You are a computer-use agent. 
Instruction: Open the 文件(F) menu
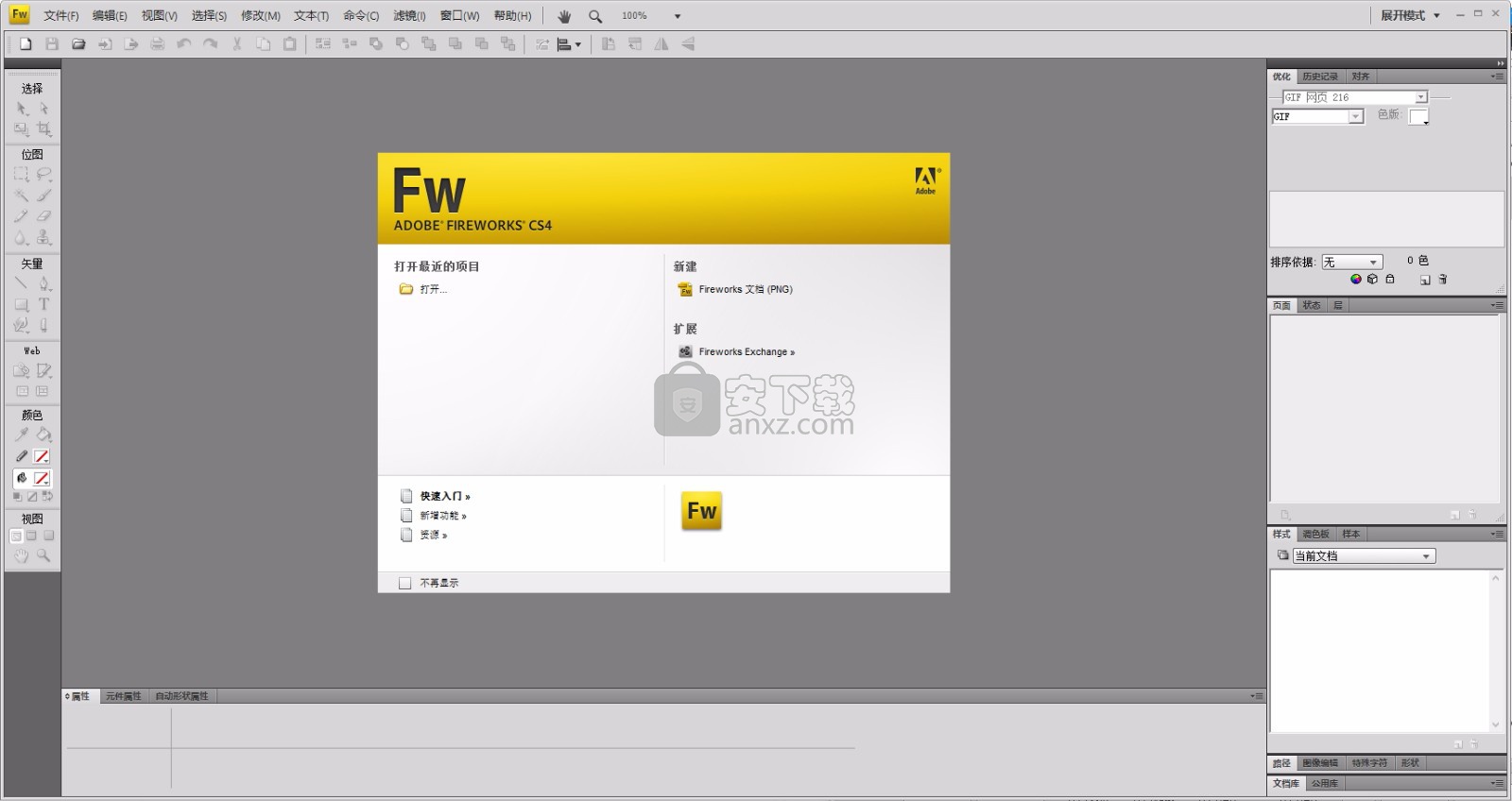point(61,16)
